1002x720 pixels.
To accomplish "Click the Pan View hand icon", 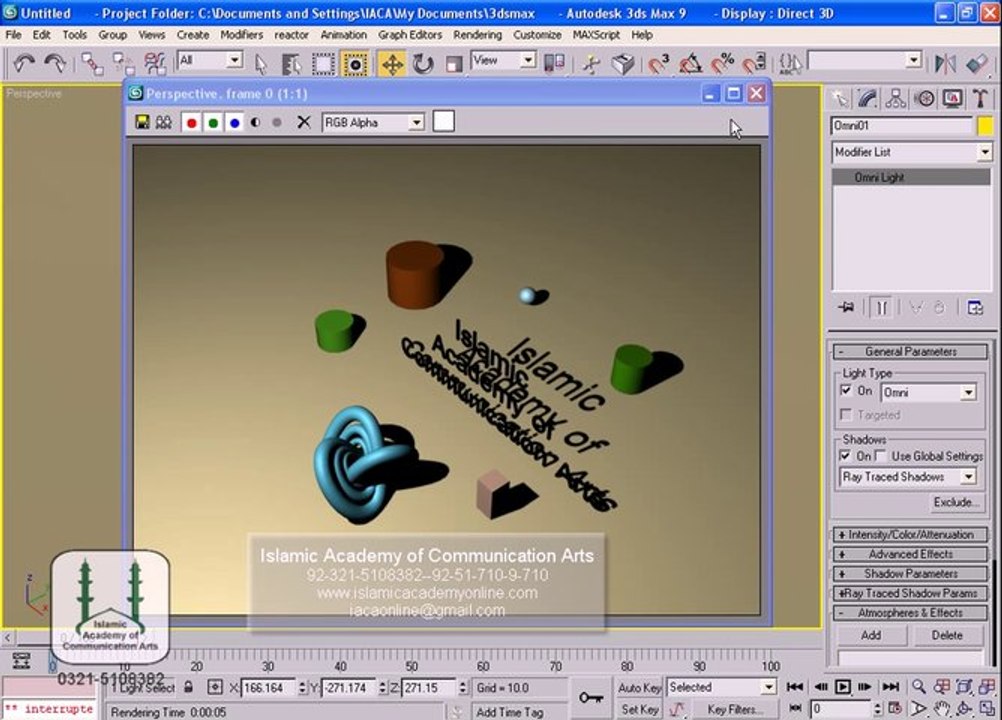I will coord(941,708).
